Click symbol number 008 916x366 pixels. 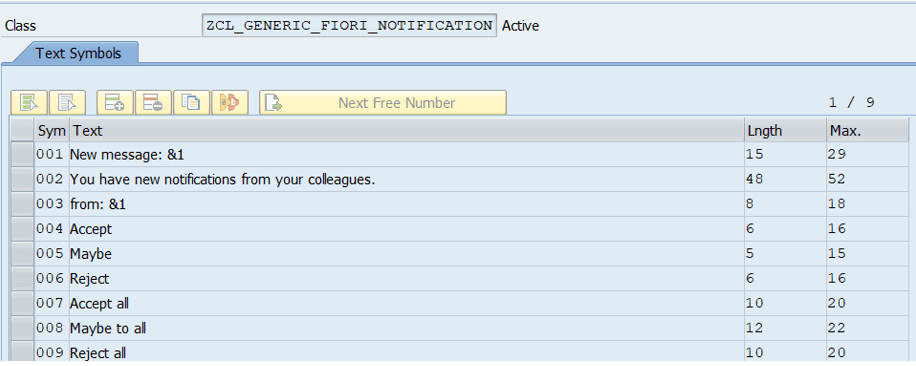pyautogui.click(x=50, y=329)
